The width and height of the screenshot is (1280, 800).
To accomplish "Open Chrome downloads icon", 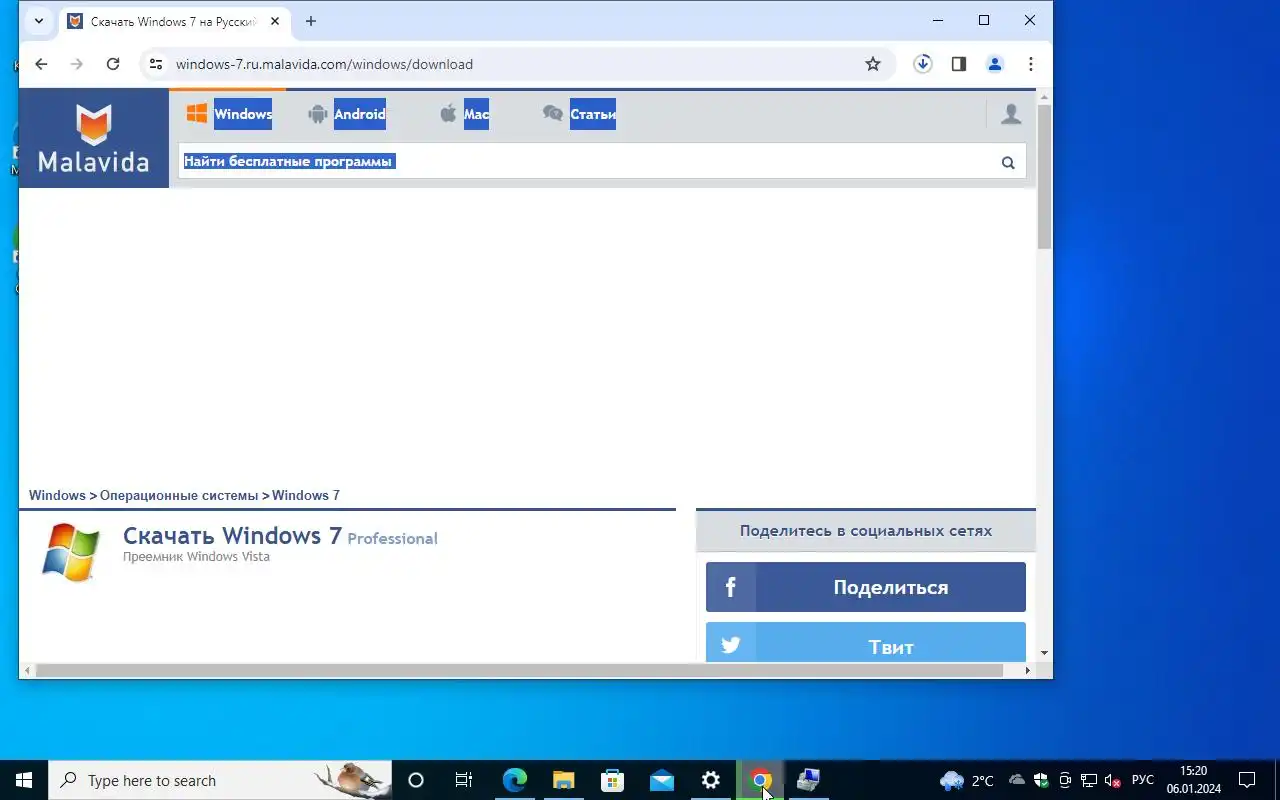I will 923,64.
